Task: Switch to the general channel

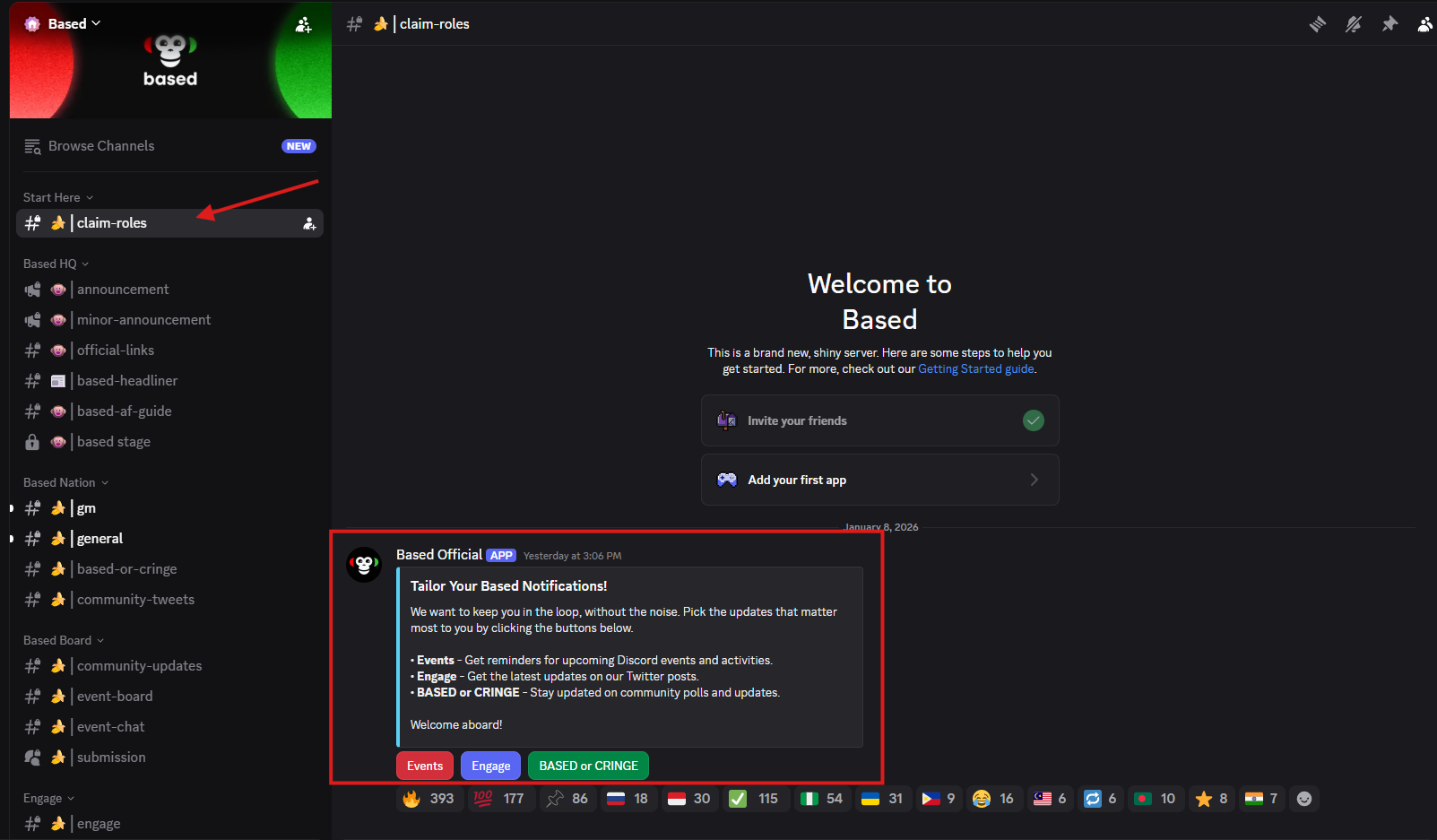Action: [100, 539]
